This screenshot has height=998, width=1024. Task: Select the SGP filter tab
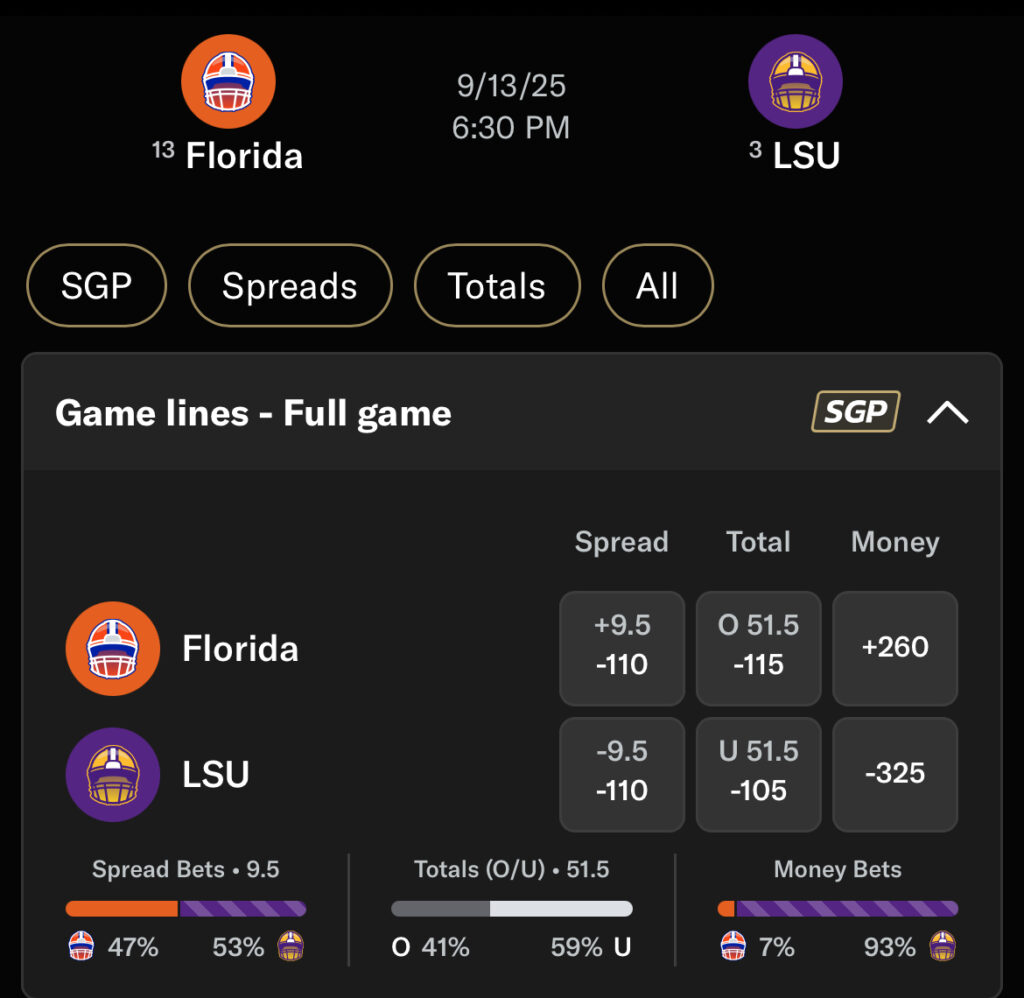coord(96,286)
